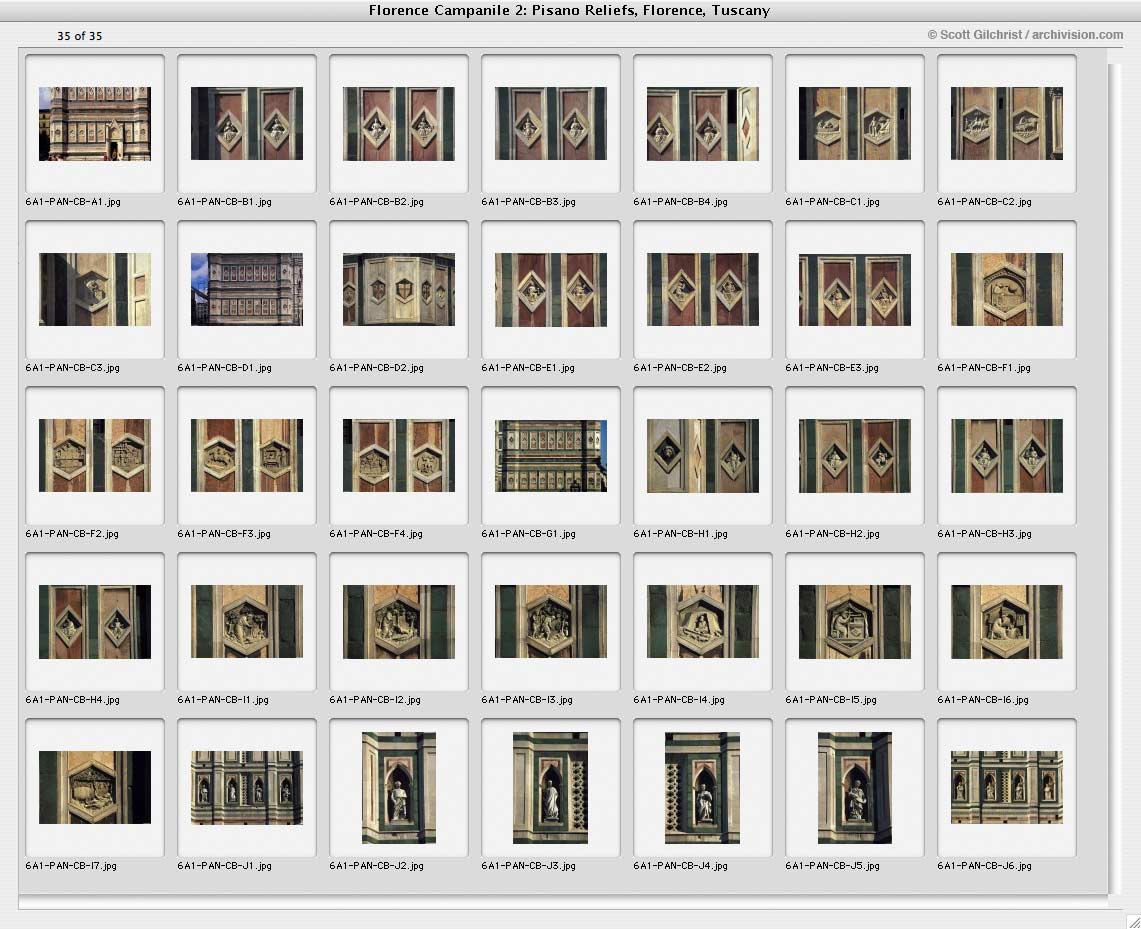Viewport: 1141px width, 929px height.
Task: Click filename label 6A1-PAN-CB-H4.jpg
Action: click(73, 699)
